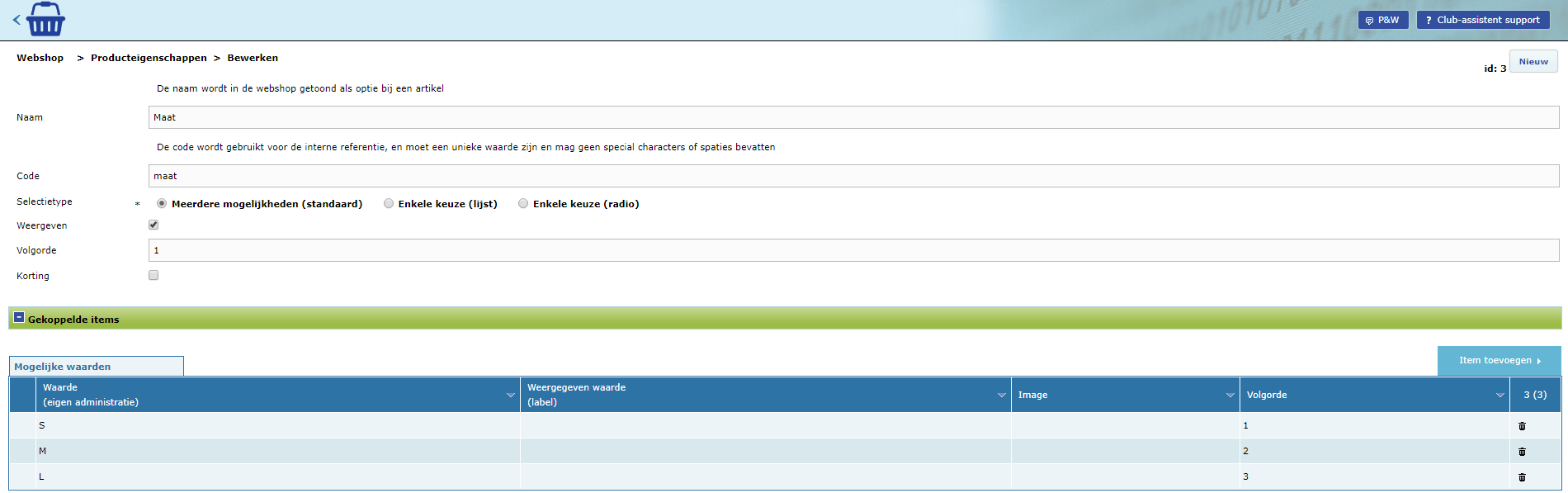Choose Enkele keuze (radio) option

pyautogui.click(x=523, y=204)
